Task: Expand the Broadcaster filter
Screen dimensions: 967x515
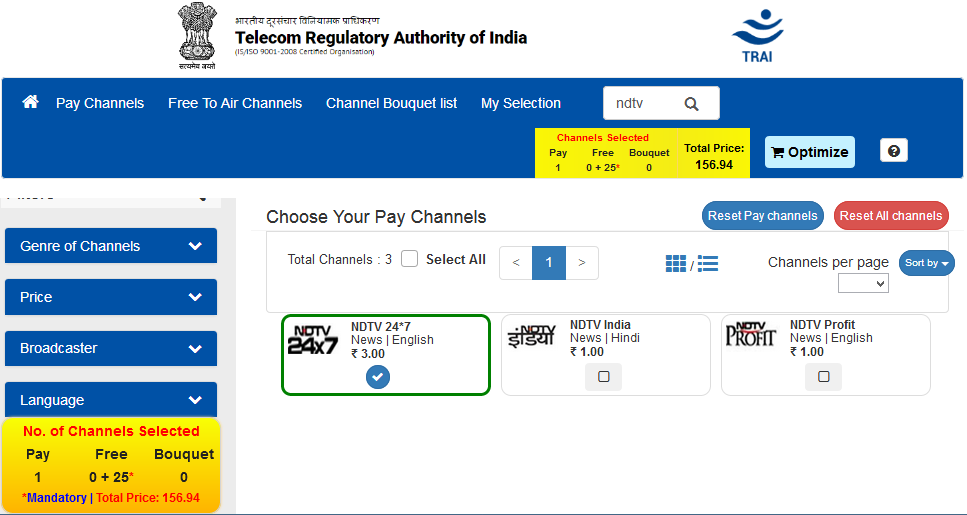Action: (x=111, y=348)
